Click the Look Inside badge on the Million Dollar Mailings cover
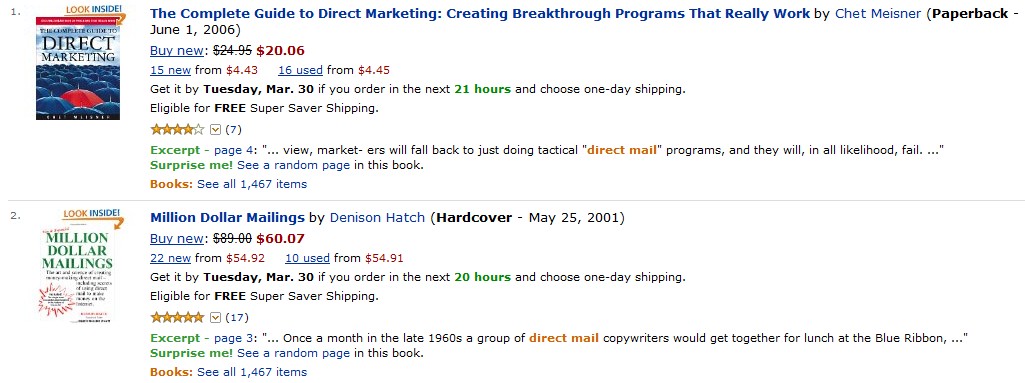This screenshot has height=383, width=1025. tap(92, 215)
